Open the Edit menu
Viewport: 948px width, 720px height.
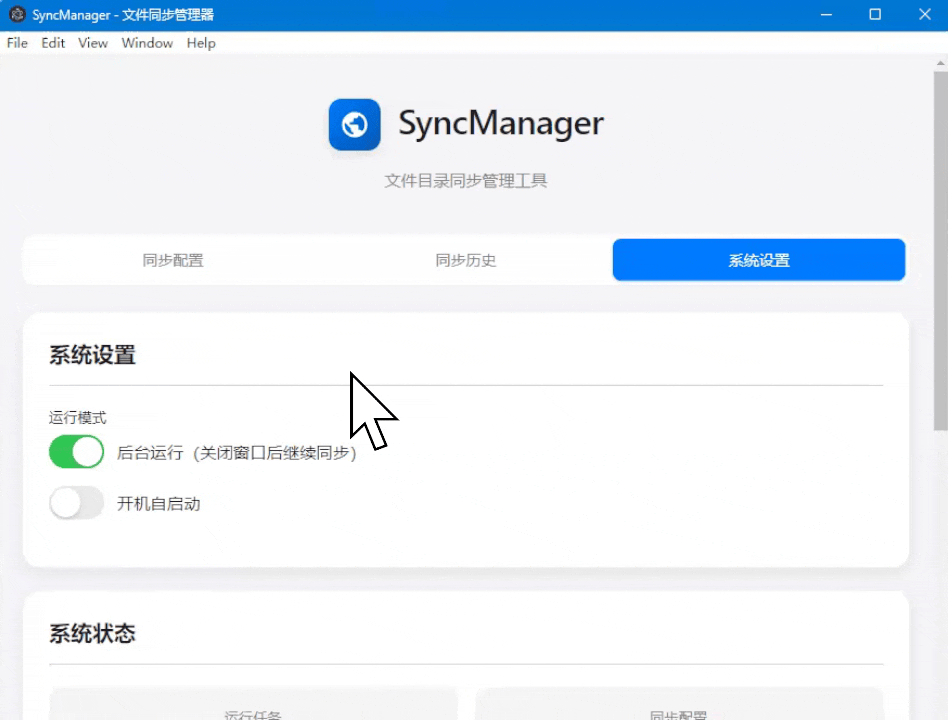click(x=52, y=43)
